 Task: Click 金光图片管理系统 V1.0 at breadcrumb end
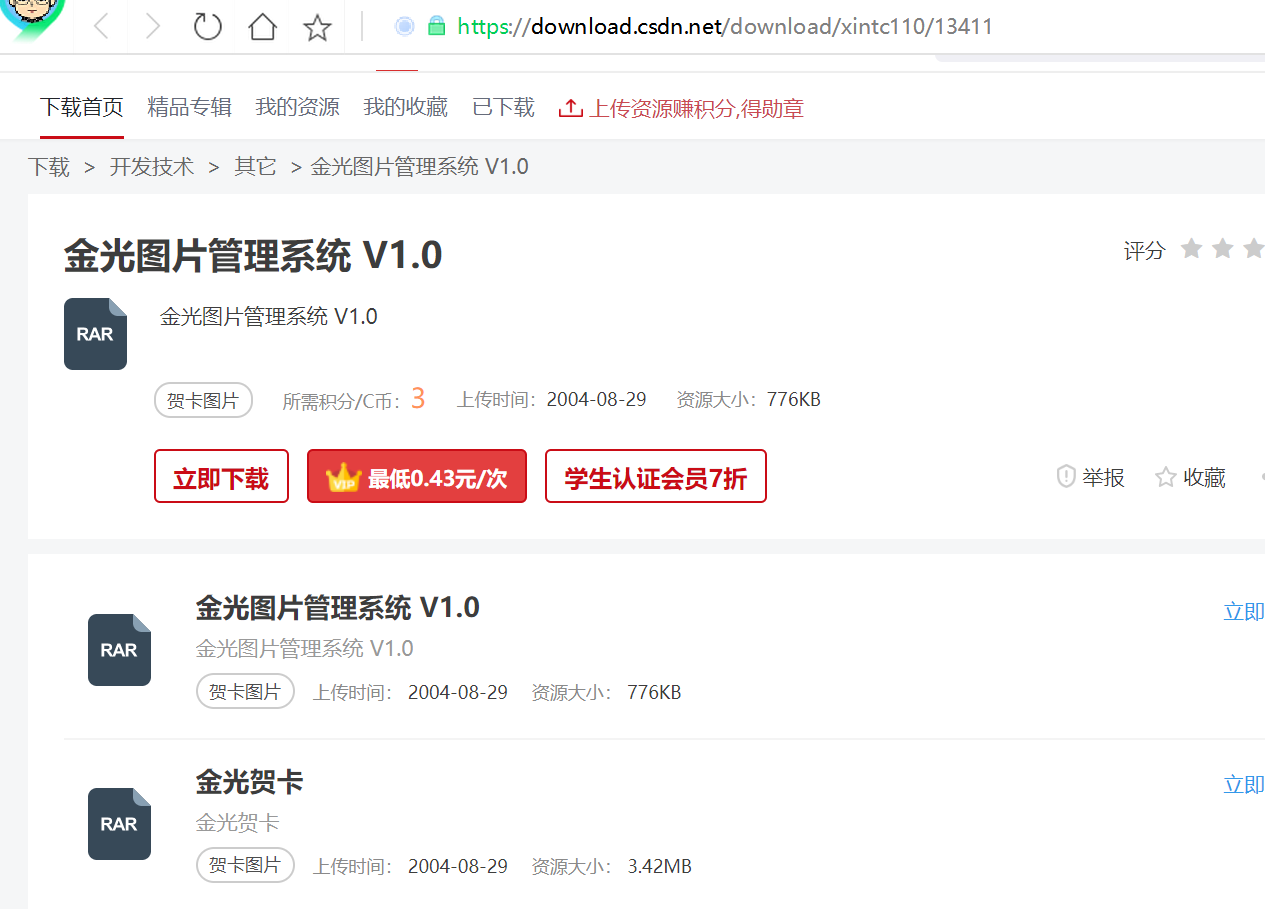[x=420, y=167]
